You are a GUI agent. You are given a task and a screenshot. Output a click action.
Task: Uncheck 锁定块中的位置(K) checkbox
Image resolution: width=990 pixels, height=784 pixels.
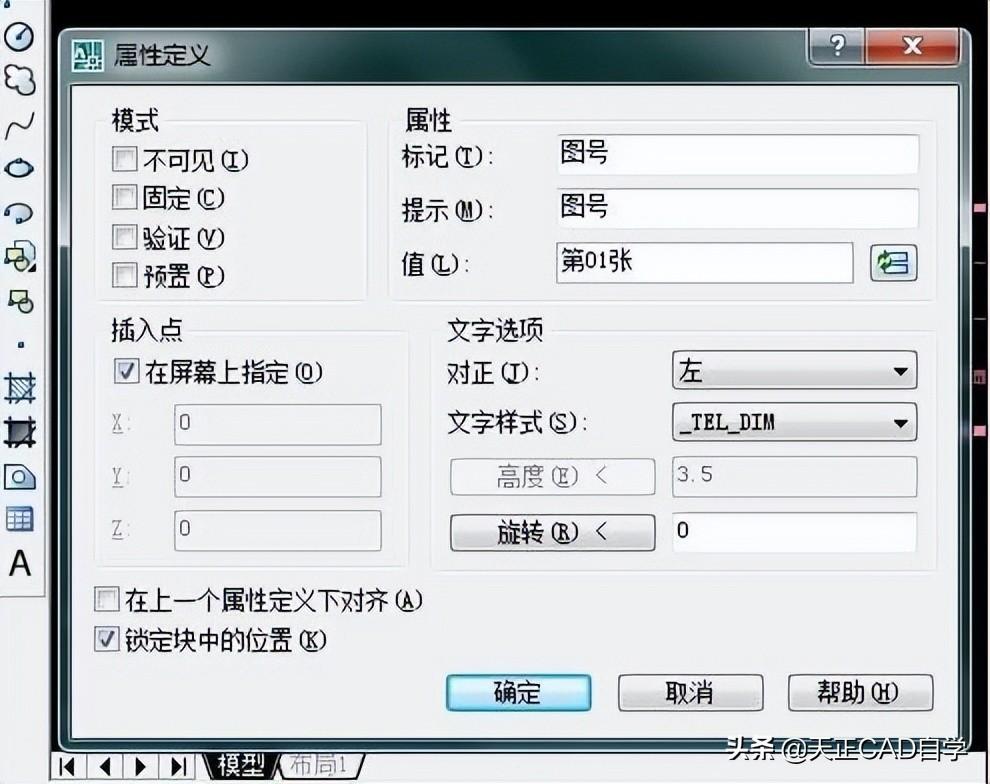click(x=106, y=639)
